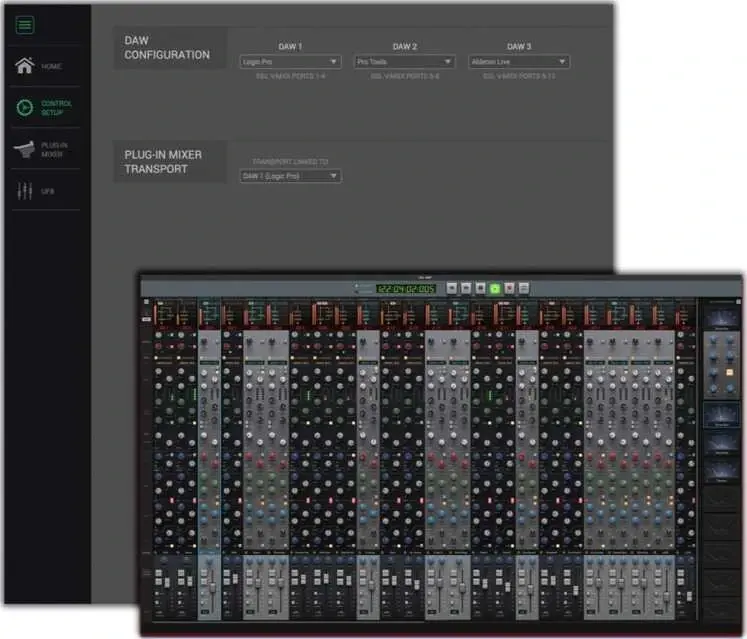747x639 pixels.
Task: Click the green play transport button
Action: (x=494, y=288)
